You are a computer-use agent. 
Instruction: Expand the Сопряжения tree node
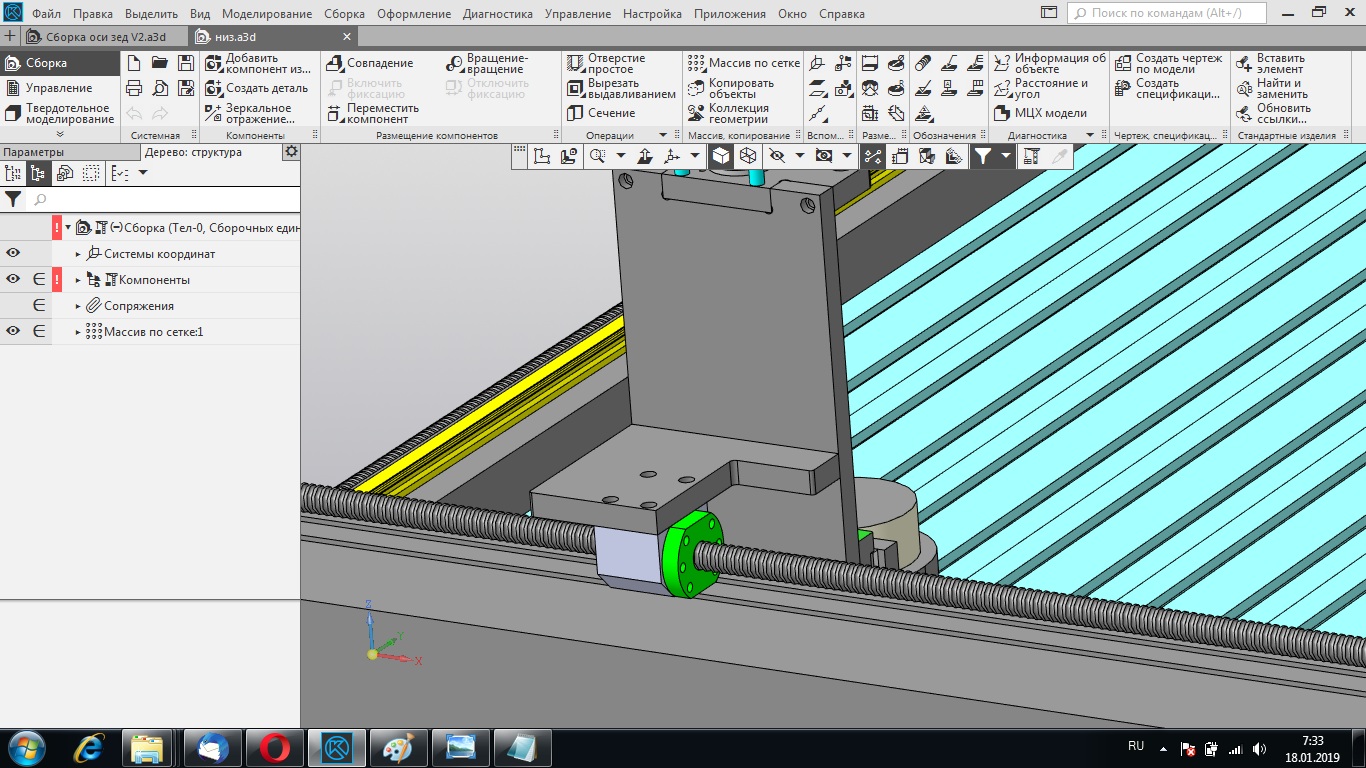(x=78, y=306)
